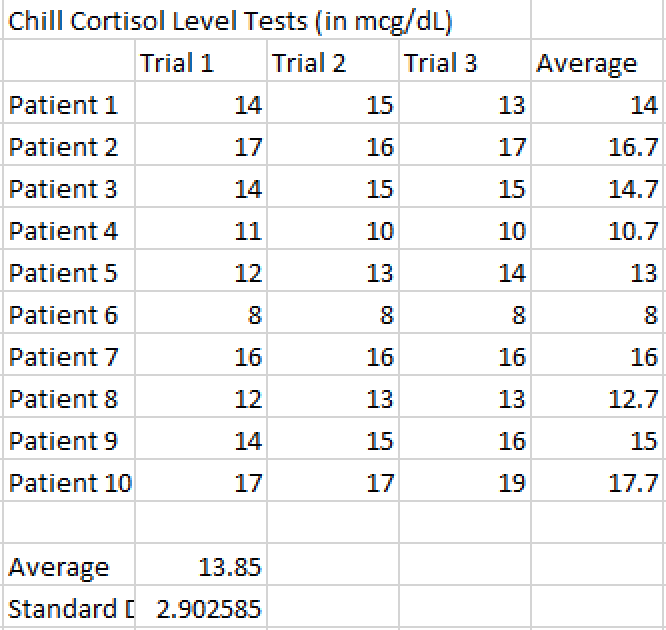Select Patient 2's average value 16.7
The height and width of the screenshot is (630, 666).
point(598,147)
